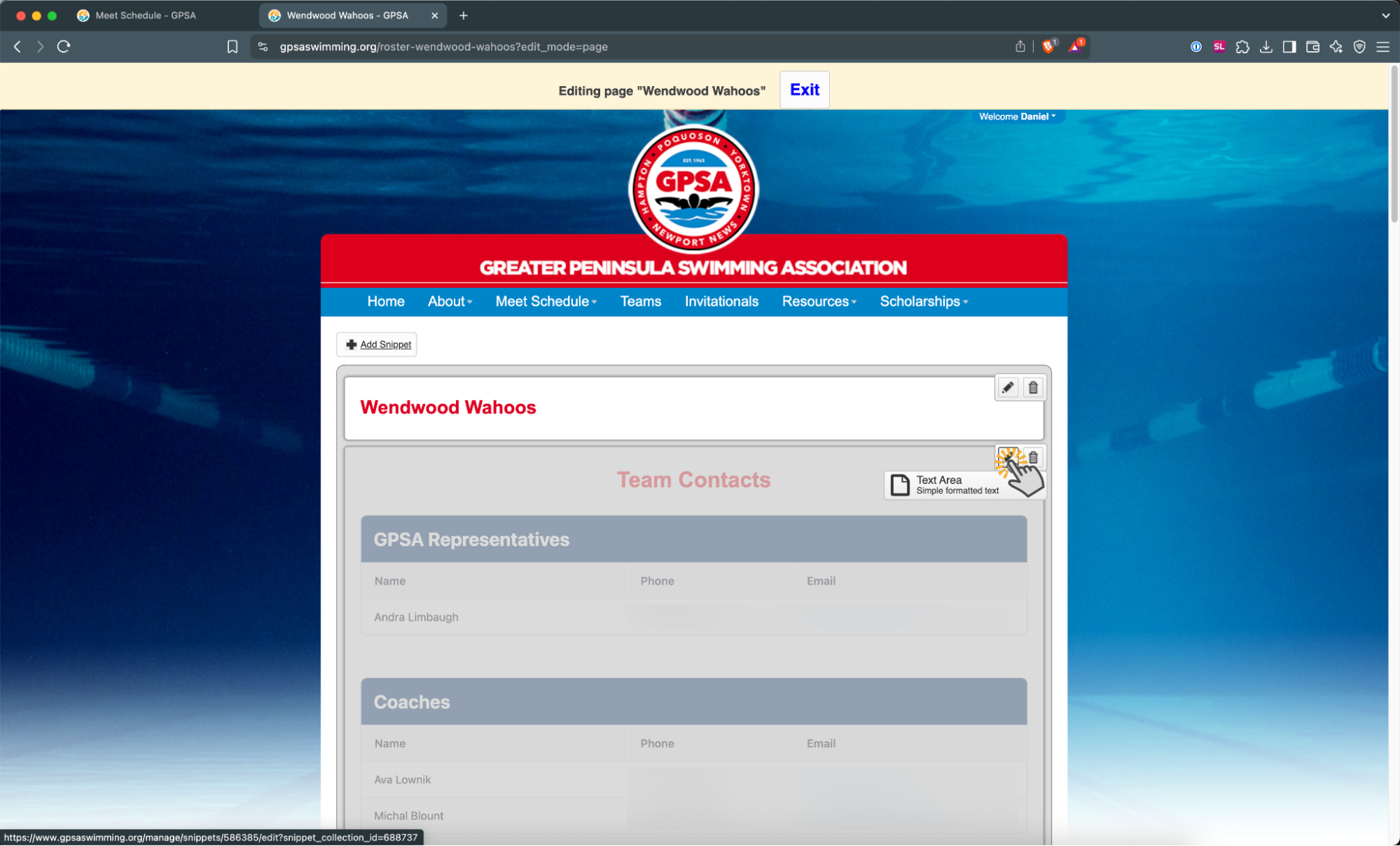Toggle the browser sidebar panel icon
The image size is (1400, 846).
click(1289, 46)
